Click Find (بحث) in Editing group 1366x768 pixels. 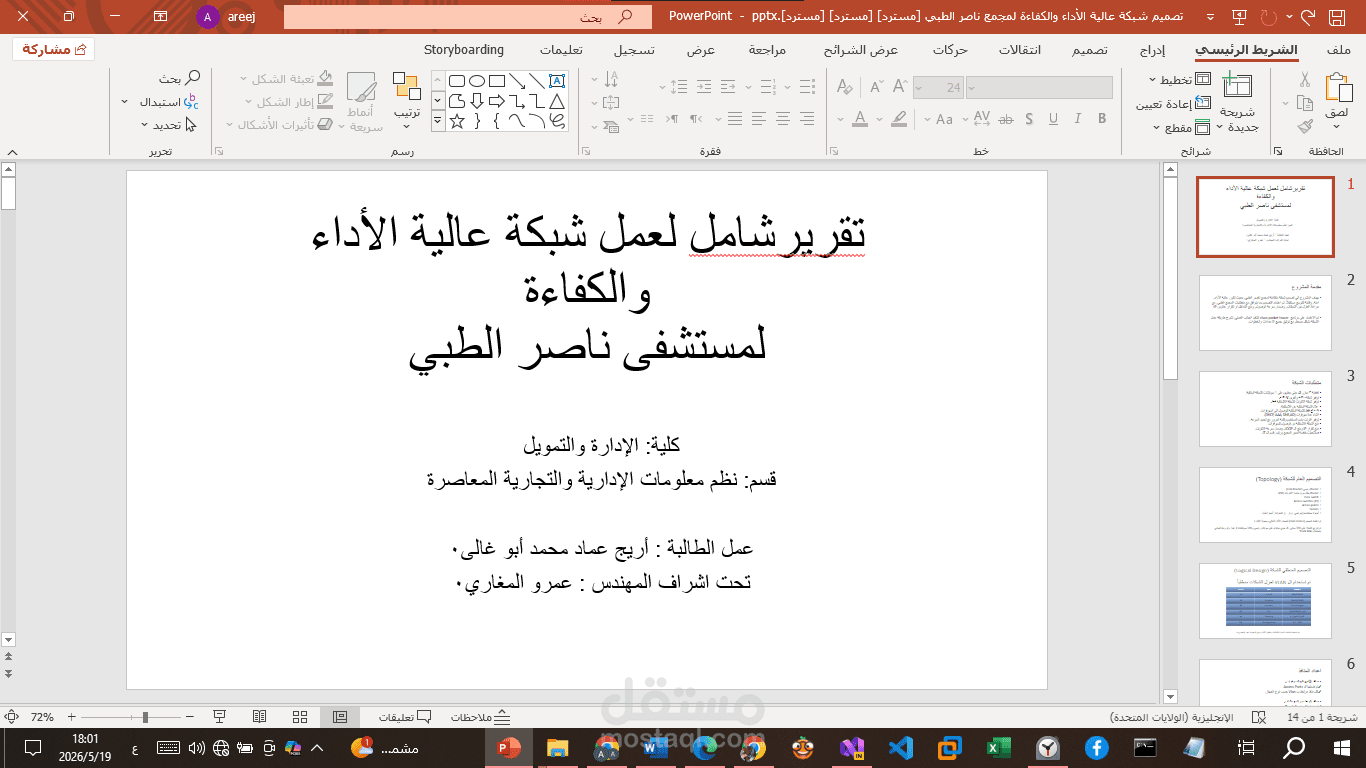[180, 78]
